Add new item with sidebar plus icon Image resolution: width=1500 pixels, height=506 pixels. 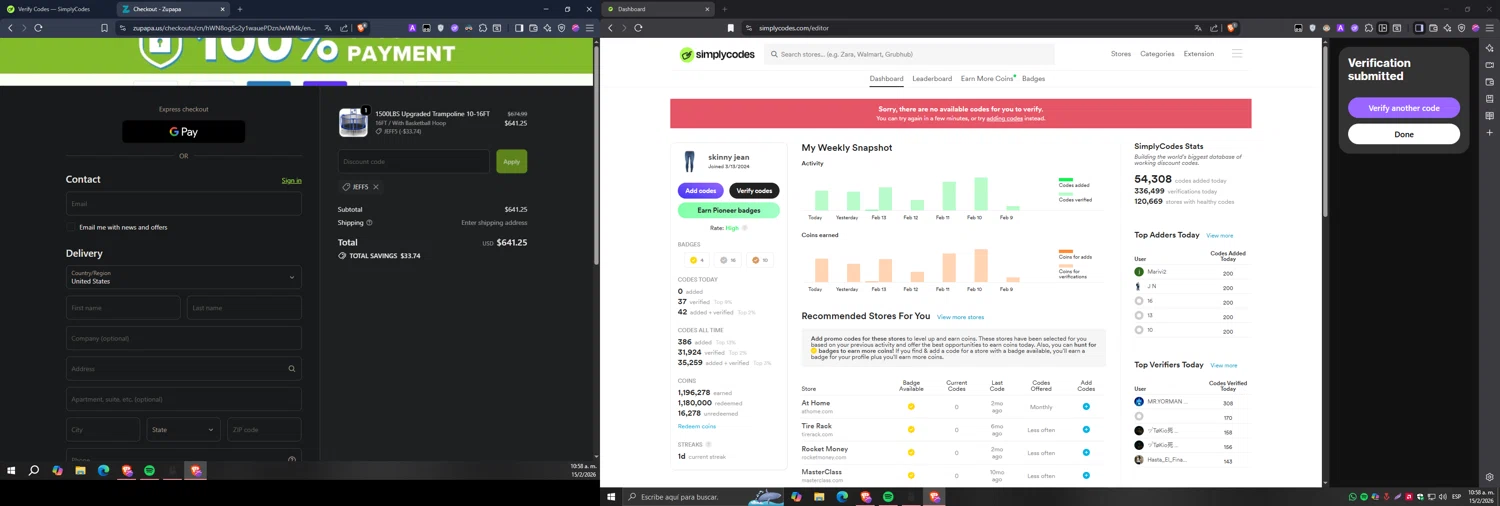1489,132
